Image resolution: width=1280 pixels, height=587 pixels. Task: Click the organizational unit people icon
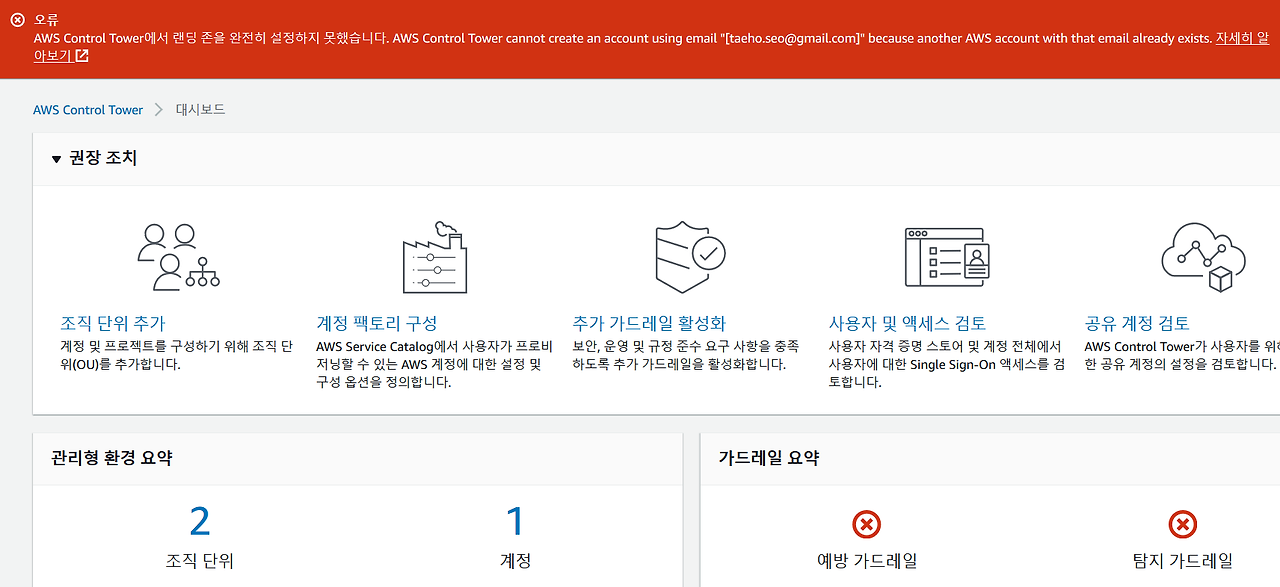178,255
